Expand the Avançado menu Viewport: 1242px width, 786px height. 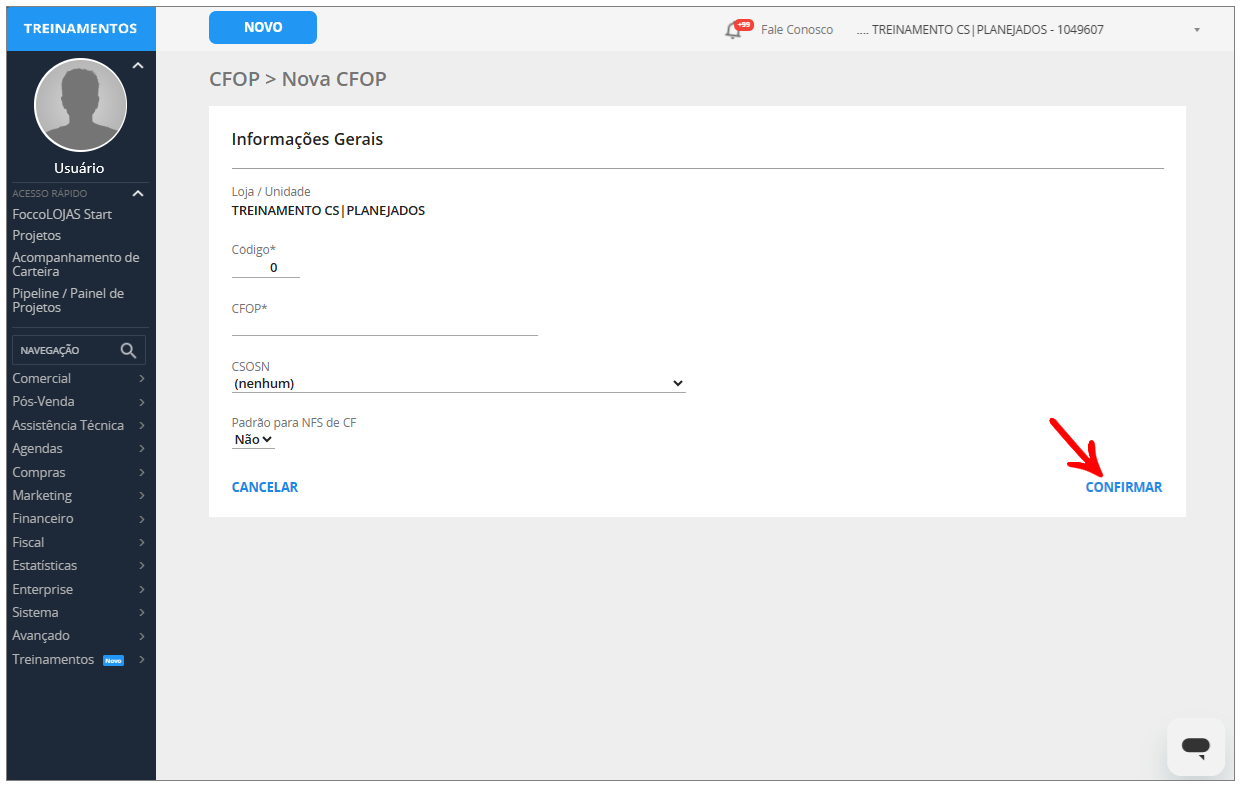[79, 636]
